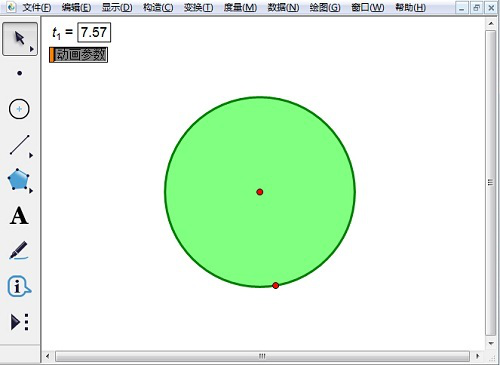Open the 度量(M) menu
Screen dimensions: 500x365
(x=240, y=7)
